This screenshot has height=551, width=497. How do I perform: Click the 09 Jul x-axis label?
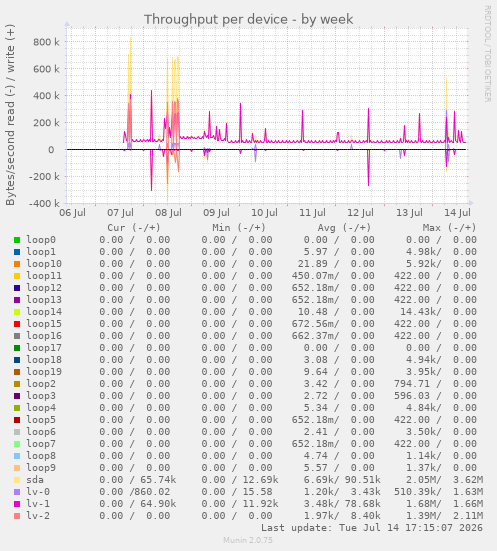pyautogui.click(x=217, y=213)
